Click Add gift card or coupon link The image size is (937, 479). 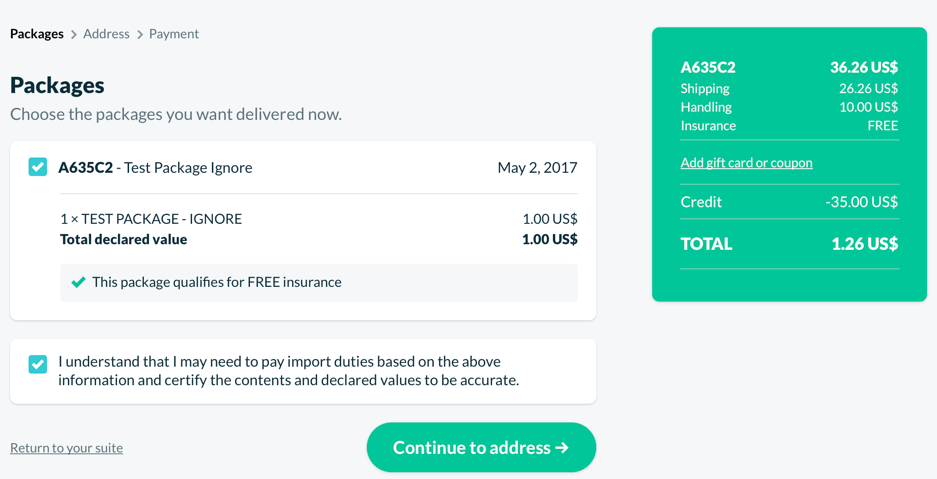pyautogui.click(x=746, y=163)
